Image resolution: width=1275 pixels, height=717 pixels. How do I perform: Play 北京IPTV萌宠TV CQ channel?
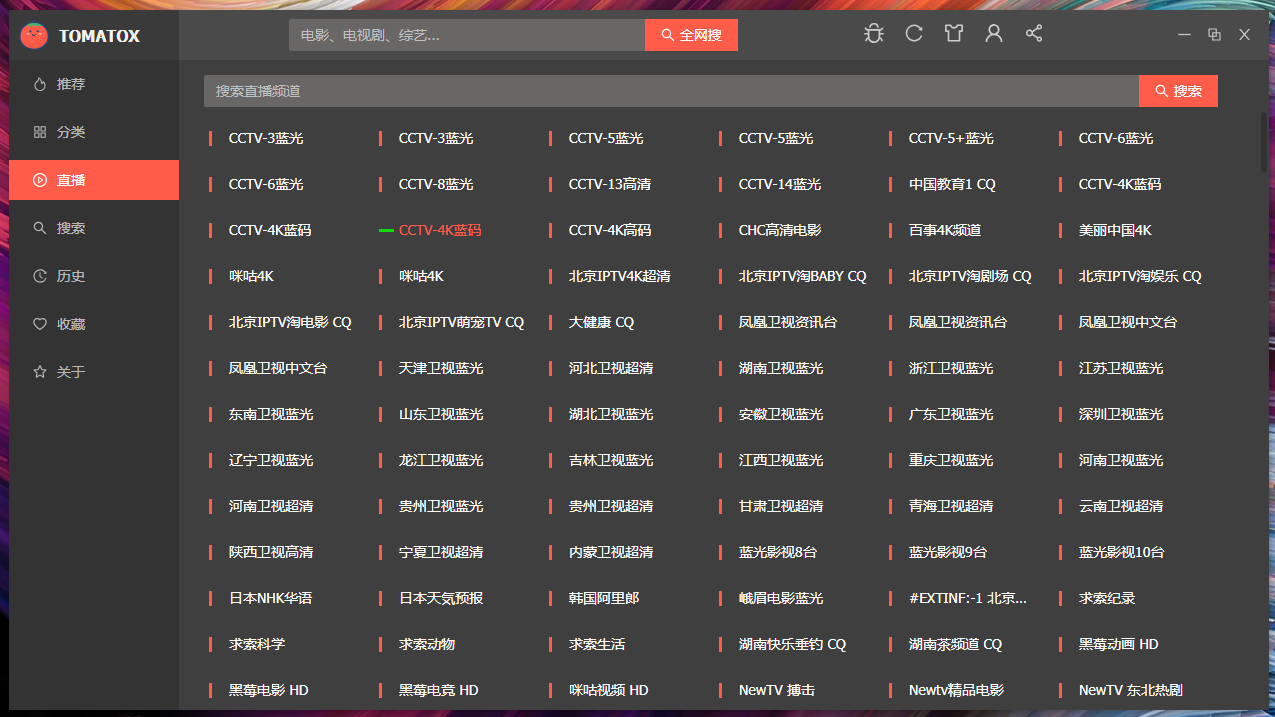461,322
